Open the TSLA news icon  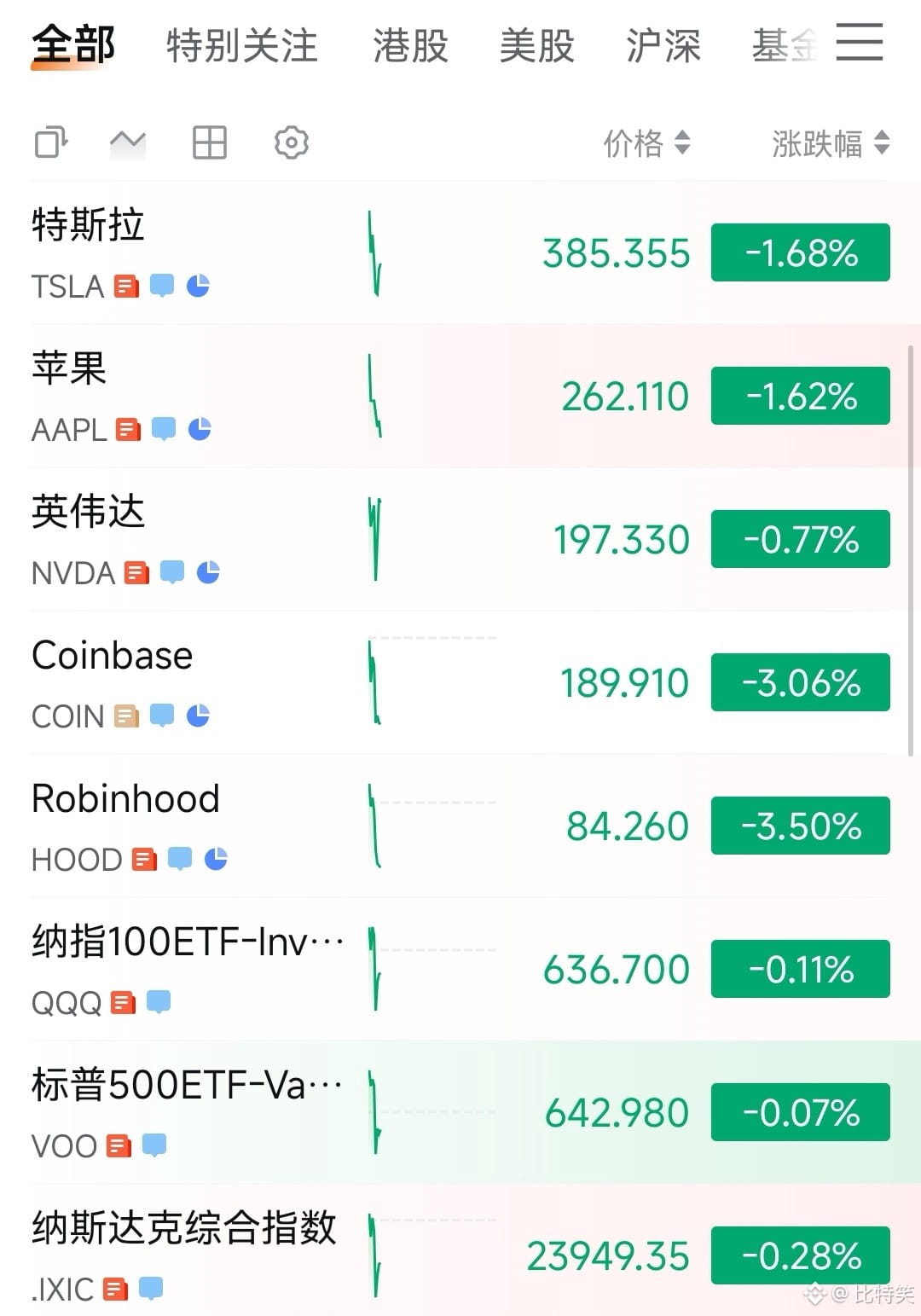[x=127, y=286]
